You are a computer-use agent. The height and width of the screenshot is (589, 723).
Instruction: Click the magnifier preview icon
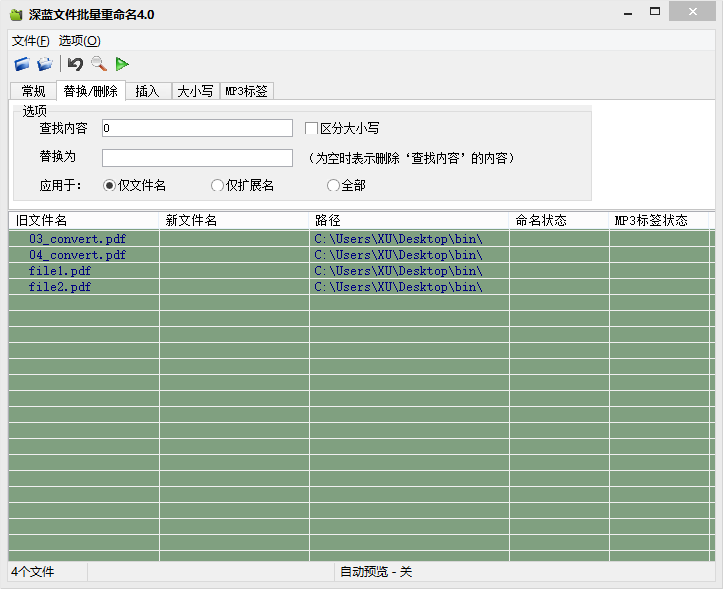99,64
